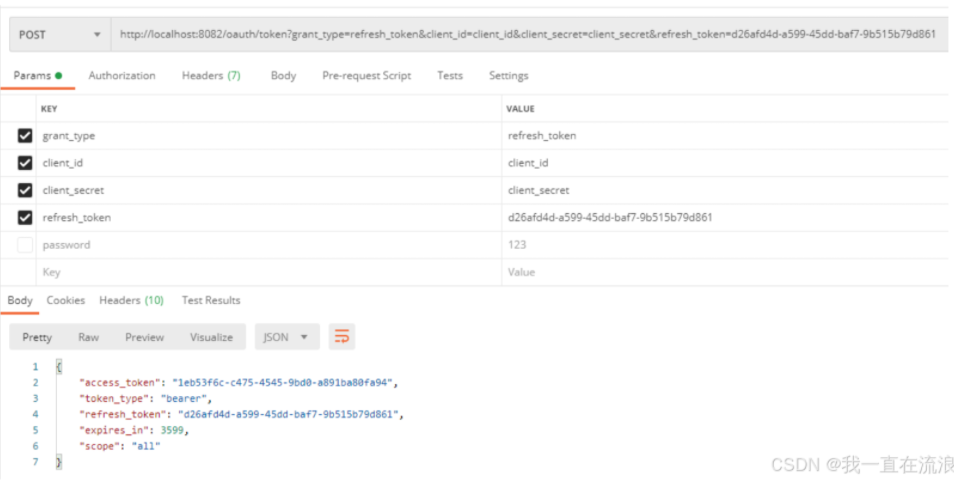Uncheck the client_id parameter checkbox
954x490 pixels.
[x=25, y=163]
